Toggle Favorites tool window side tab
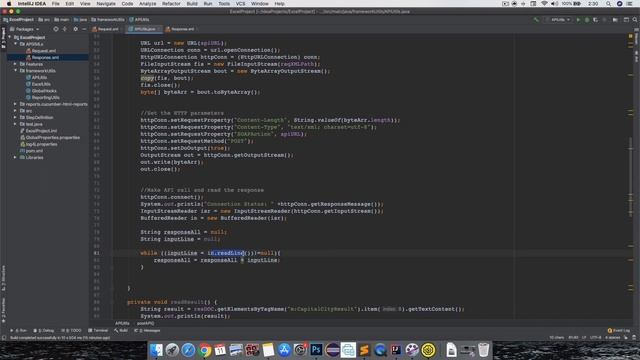 4,311
